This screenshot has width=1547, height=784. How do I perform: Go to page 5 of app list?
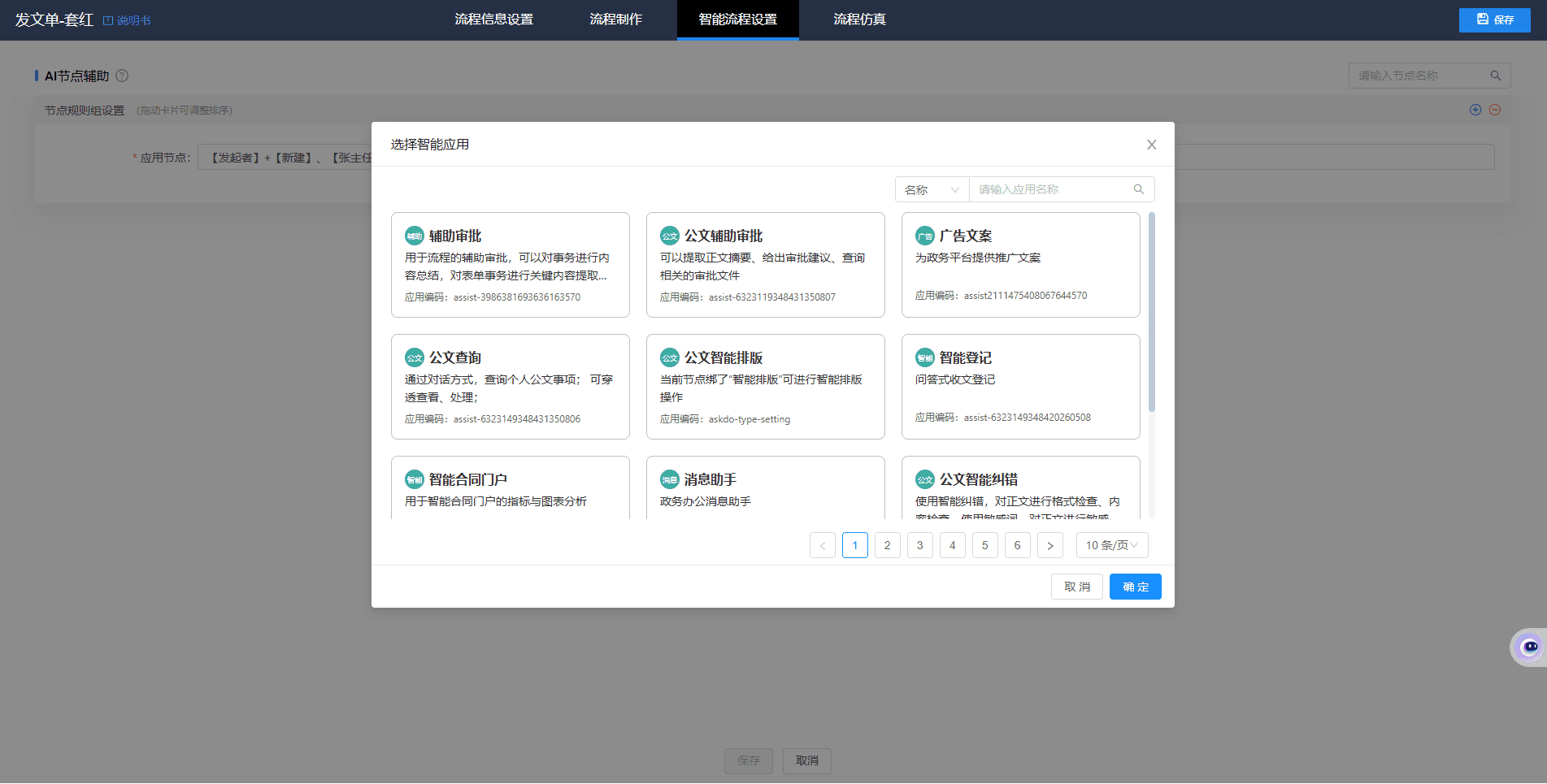[x=985, y=545]
